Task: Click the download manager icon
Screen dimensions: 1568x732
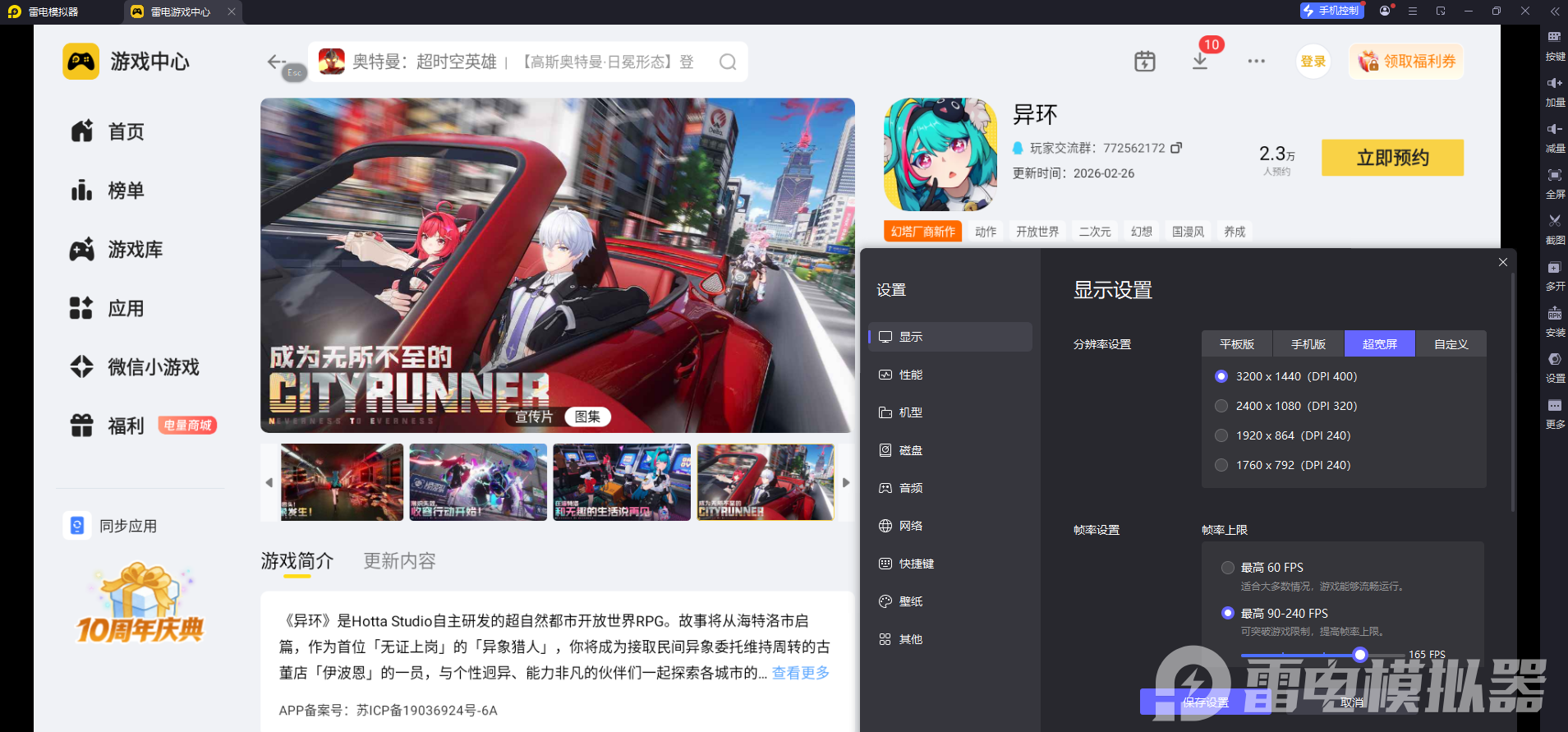Action: pyautogui.click(x=1200, y=62)
